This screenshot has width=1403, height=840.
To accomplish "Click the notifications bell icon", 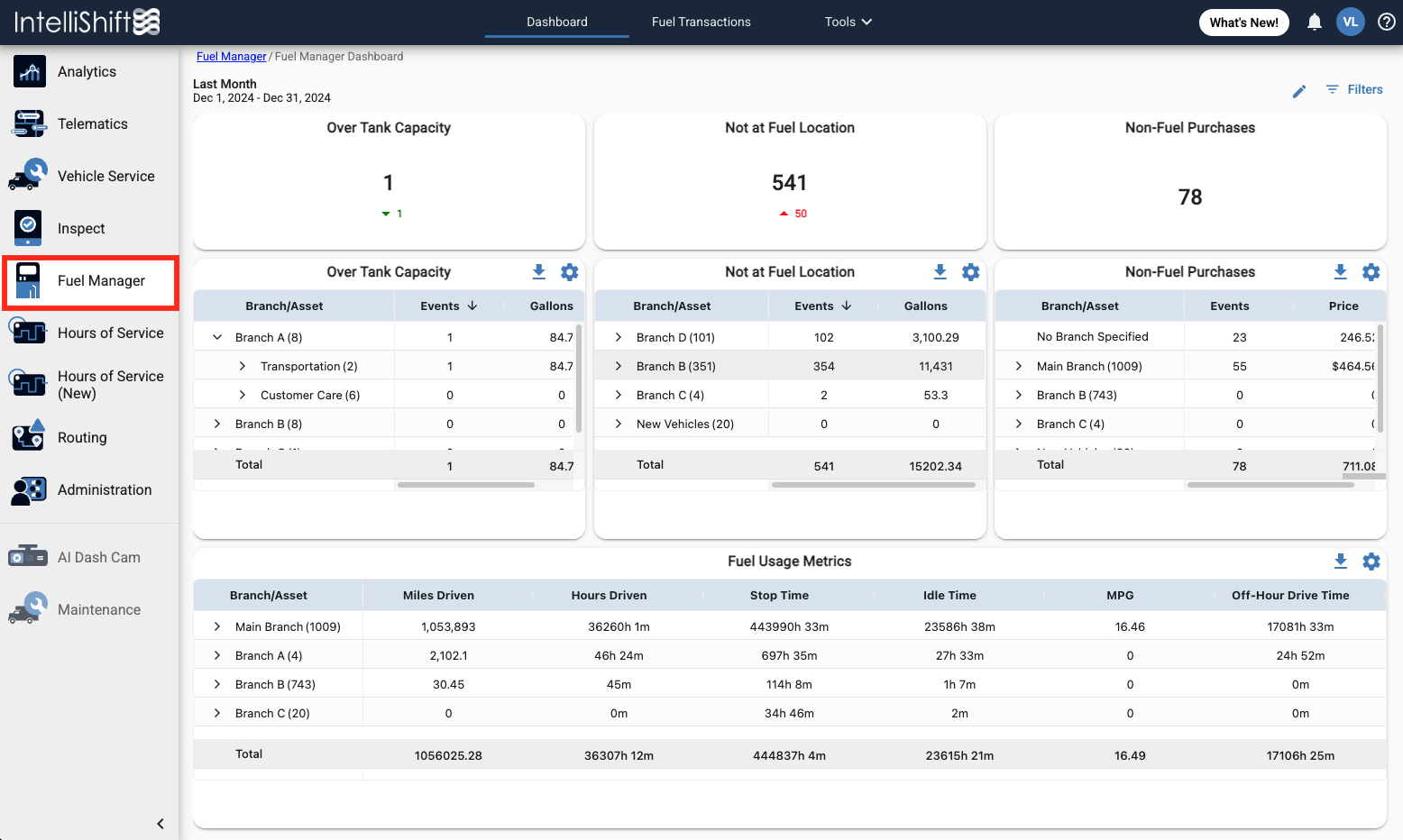I will click(x=1315, y=22).
